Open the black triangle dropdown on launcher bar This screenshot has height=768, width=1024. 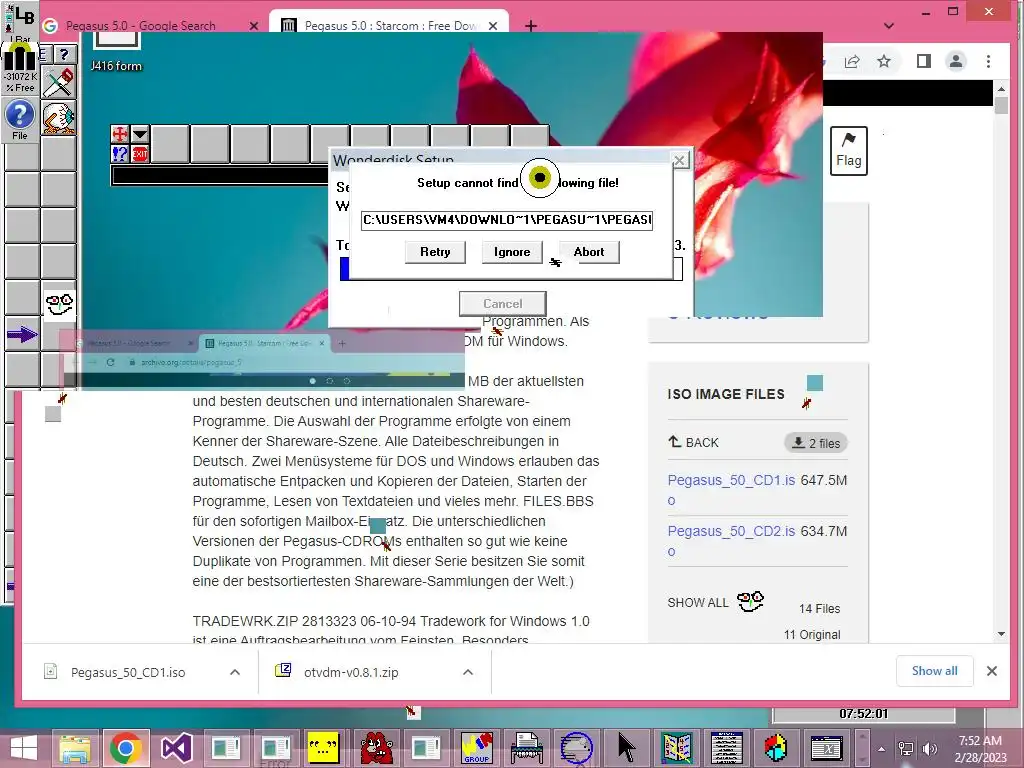(140, 135)
